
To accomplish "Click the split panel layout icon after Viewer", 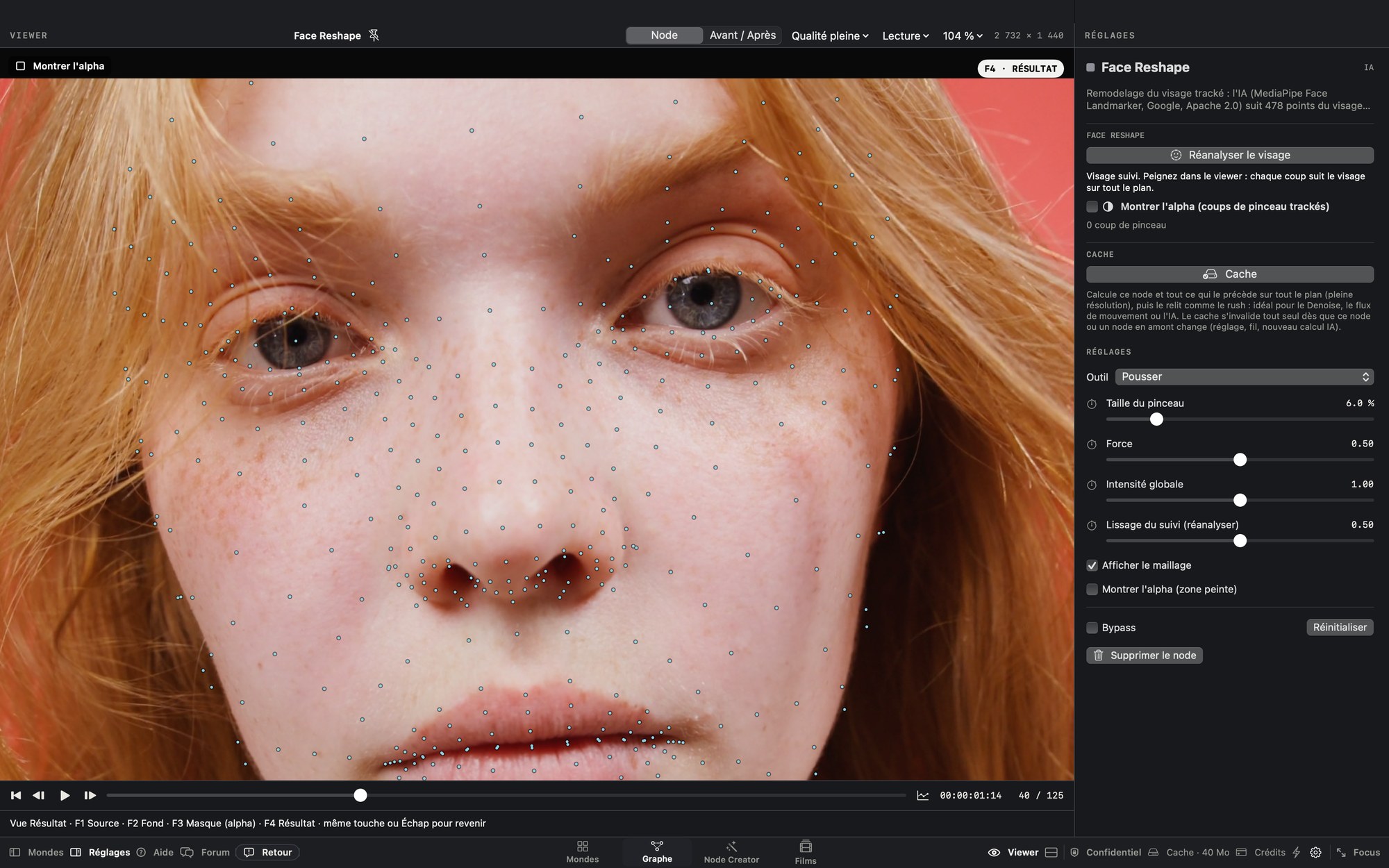I will pyautogui.click(x=1051, y=853).
